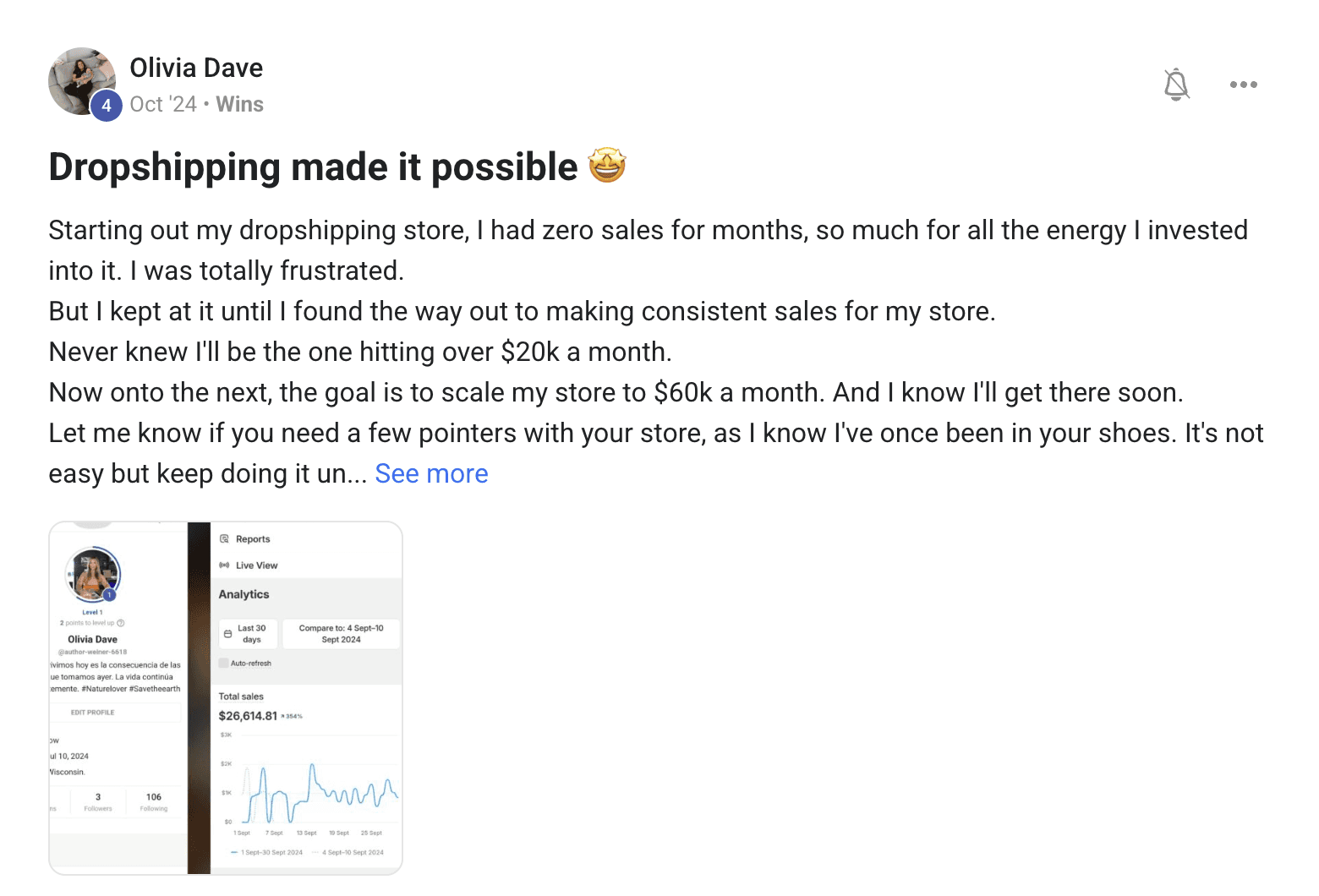The width and height of the screenshot is (1319, 896).
Task: Click the Followers count in the profile image
Action: pyautogui.click(x=98, y=801)
